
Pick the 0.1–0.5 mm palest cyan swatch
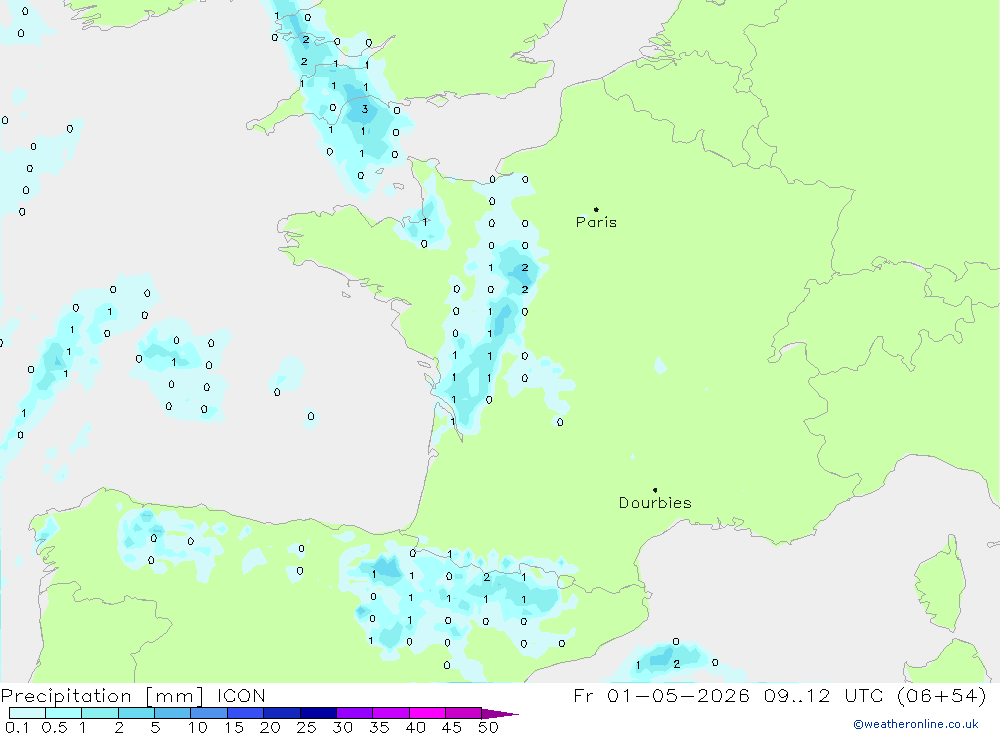tap(27, 713)
